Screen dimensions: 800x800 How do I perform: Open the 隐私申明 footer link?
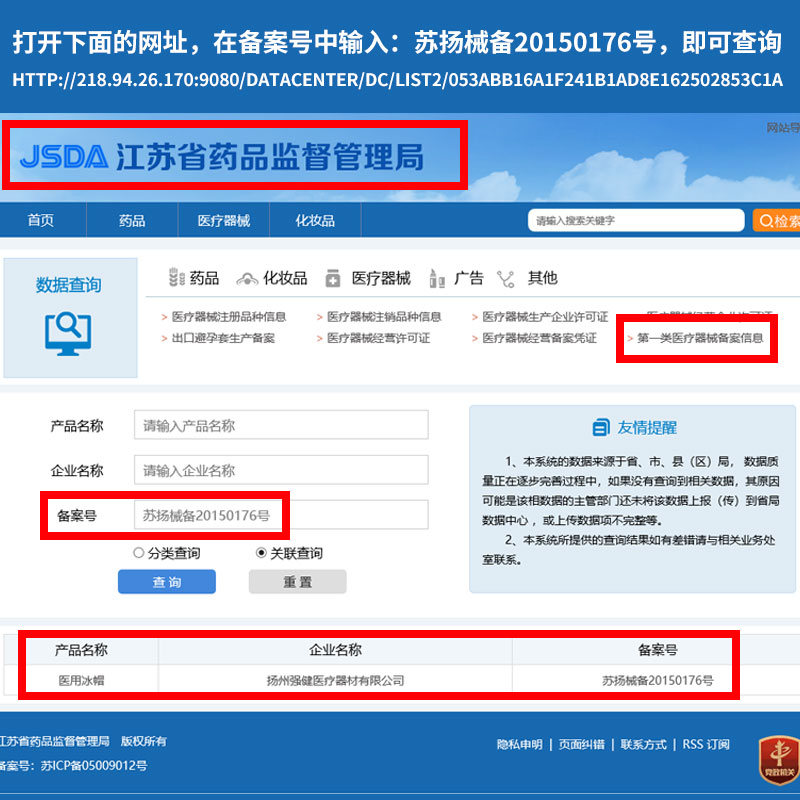519,744
